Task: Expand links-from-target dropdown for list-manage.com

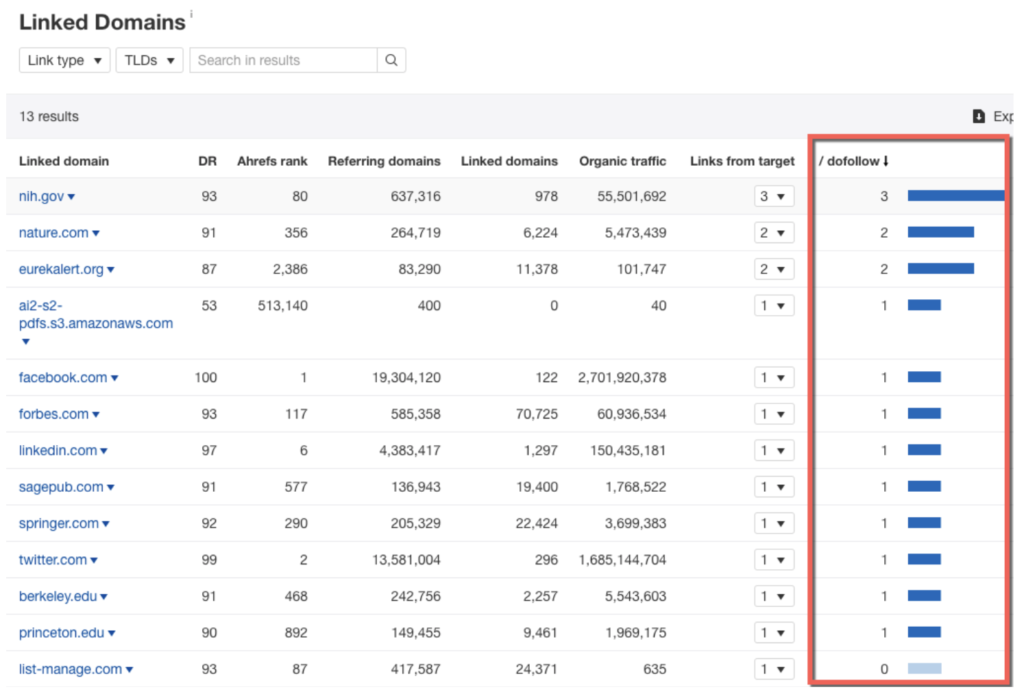Action: 774,669
